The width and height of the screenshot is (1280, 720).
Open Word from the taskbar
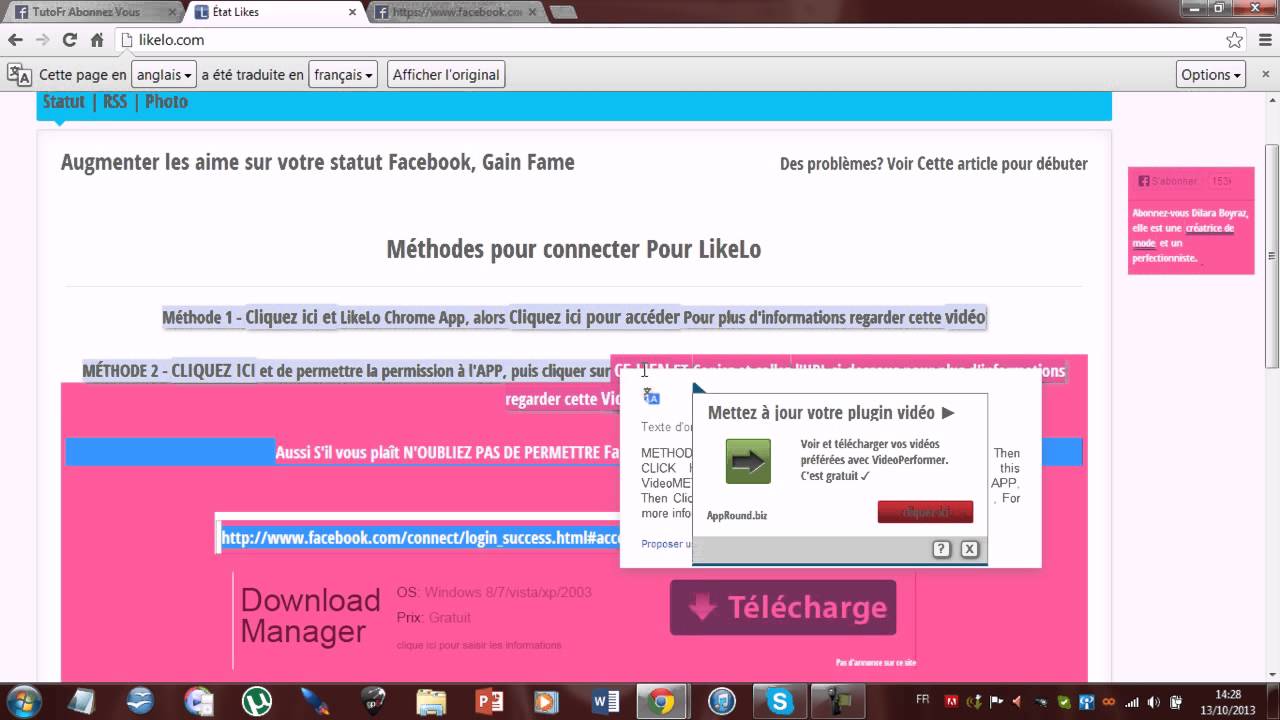coord(605,702)
